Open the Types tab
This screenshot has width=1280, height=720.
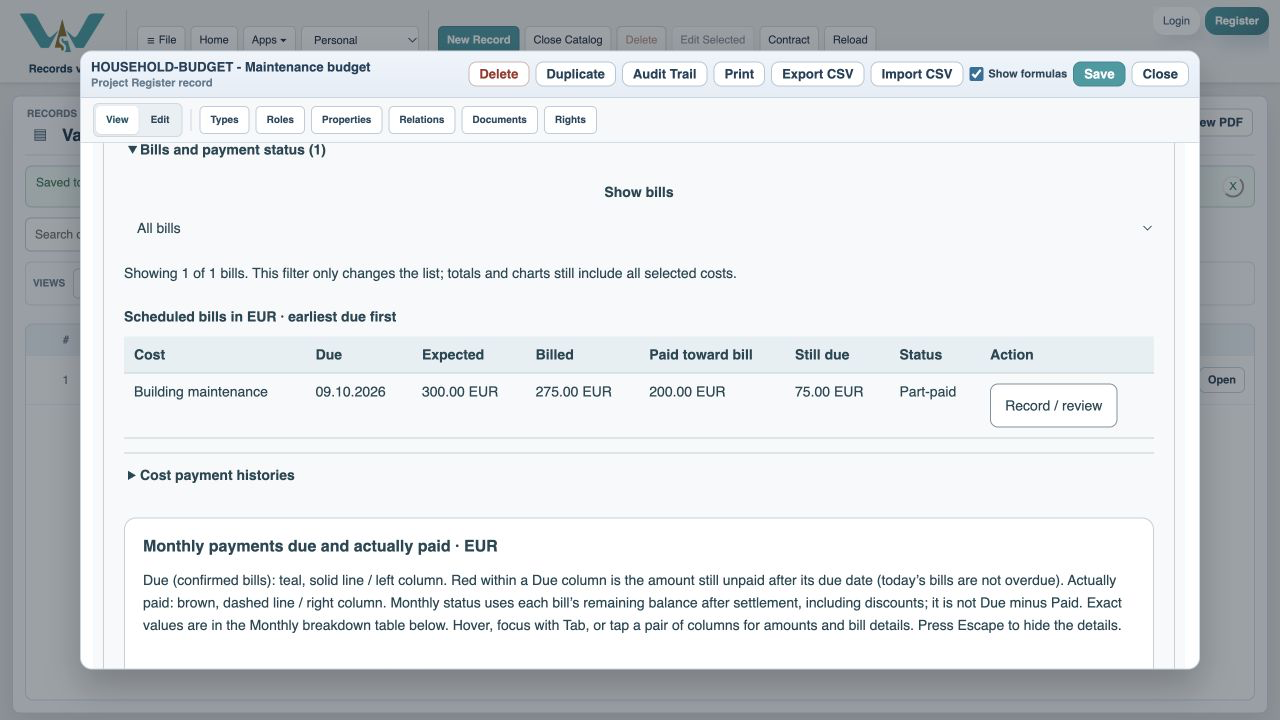pyautogui.click(x=224, y=120)
